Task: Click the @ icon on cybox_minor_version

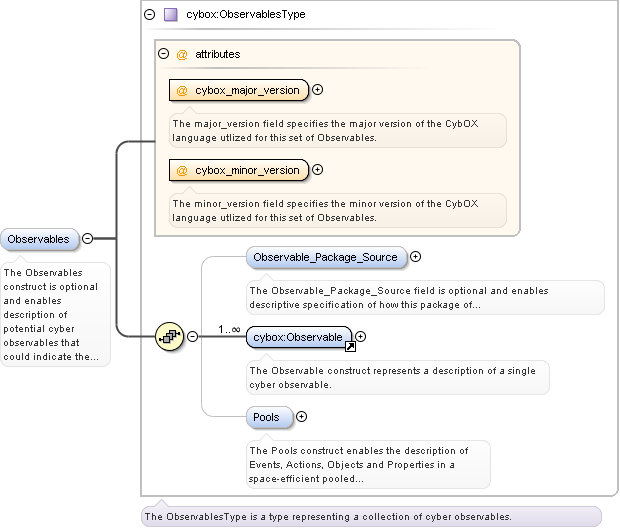Action: tap(182, 170)
